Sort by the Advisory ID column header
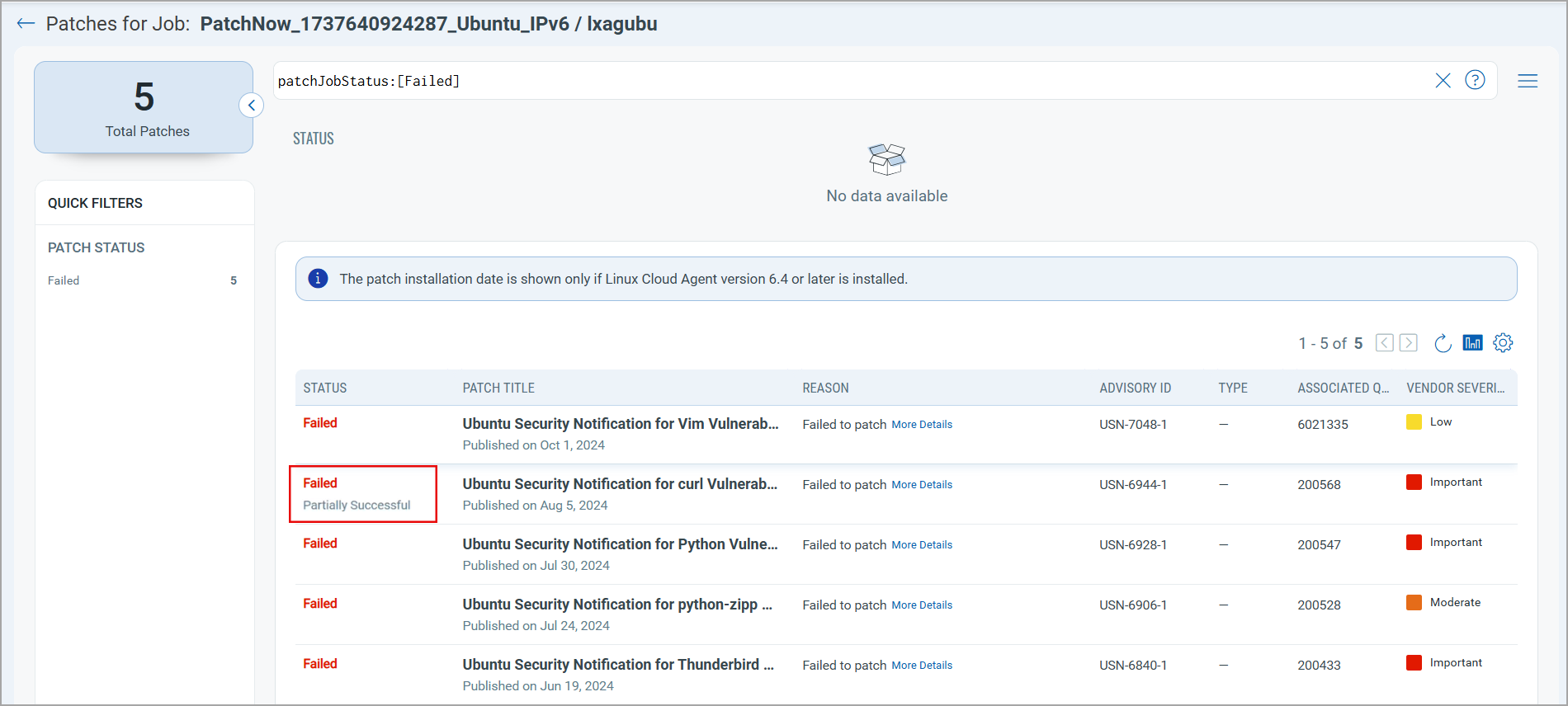This screenshot has width=1568, height=706. pos(1135,388)
